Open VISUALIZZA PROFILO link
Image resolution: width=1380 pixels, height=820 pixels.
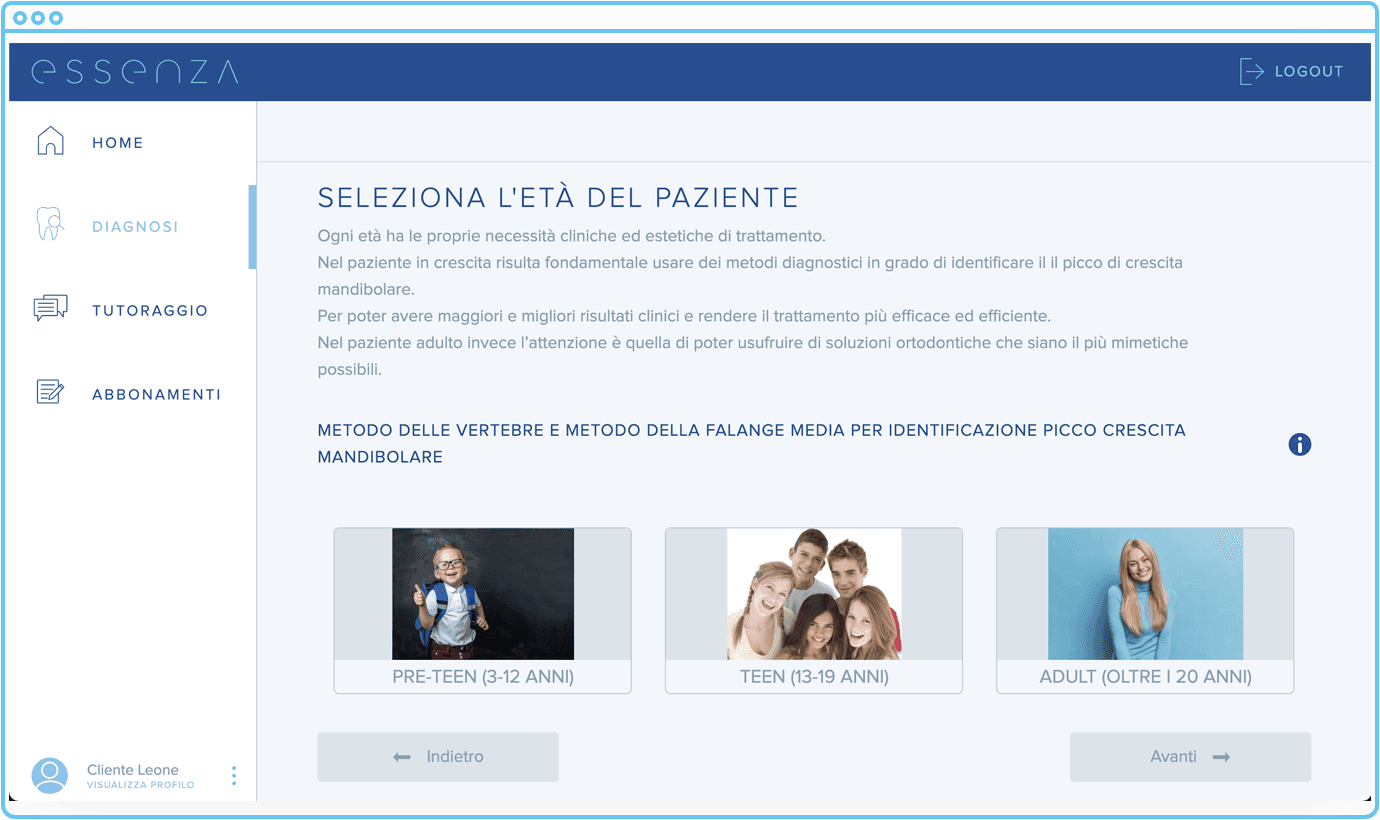click(x=141, y=785)
